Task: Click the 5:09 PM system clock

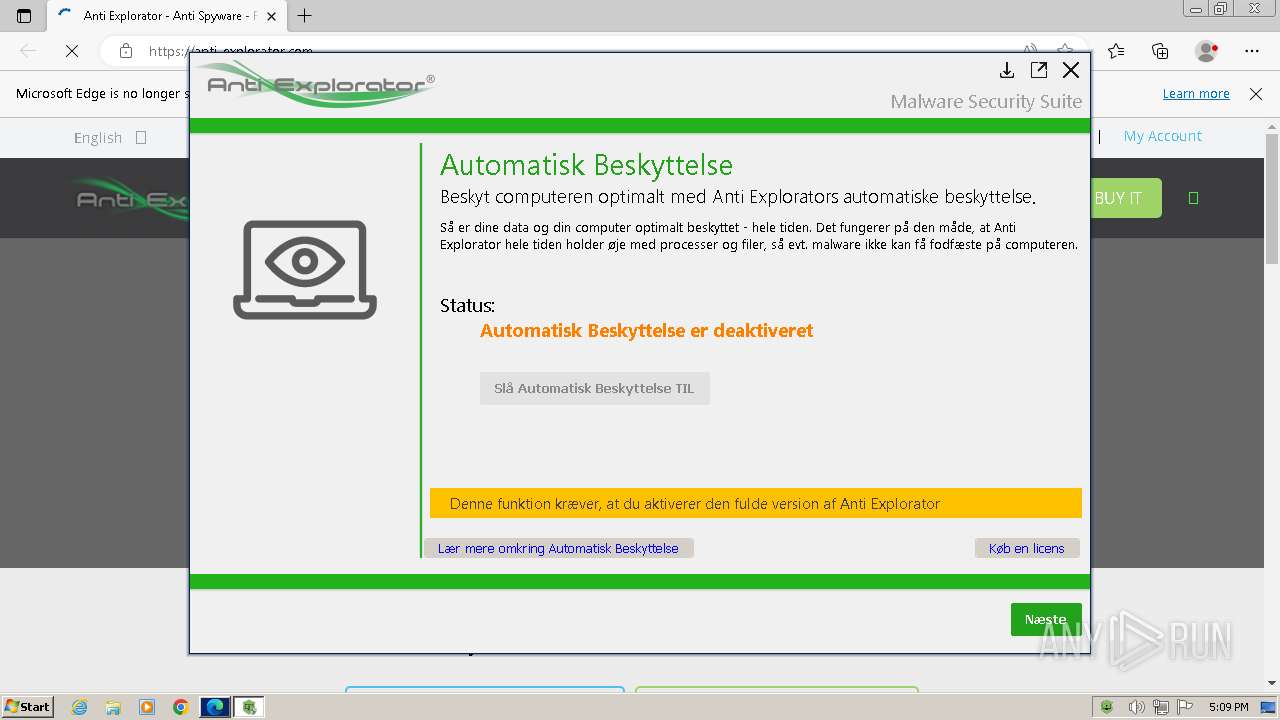Action: tap(1228, 707)
